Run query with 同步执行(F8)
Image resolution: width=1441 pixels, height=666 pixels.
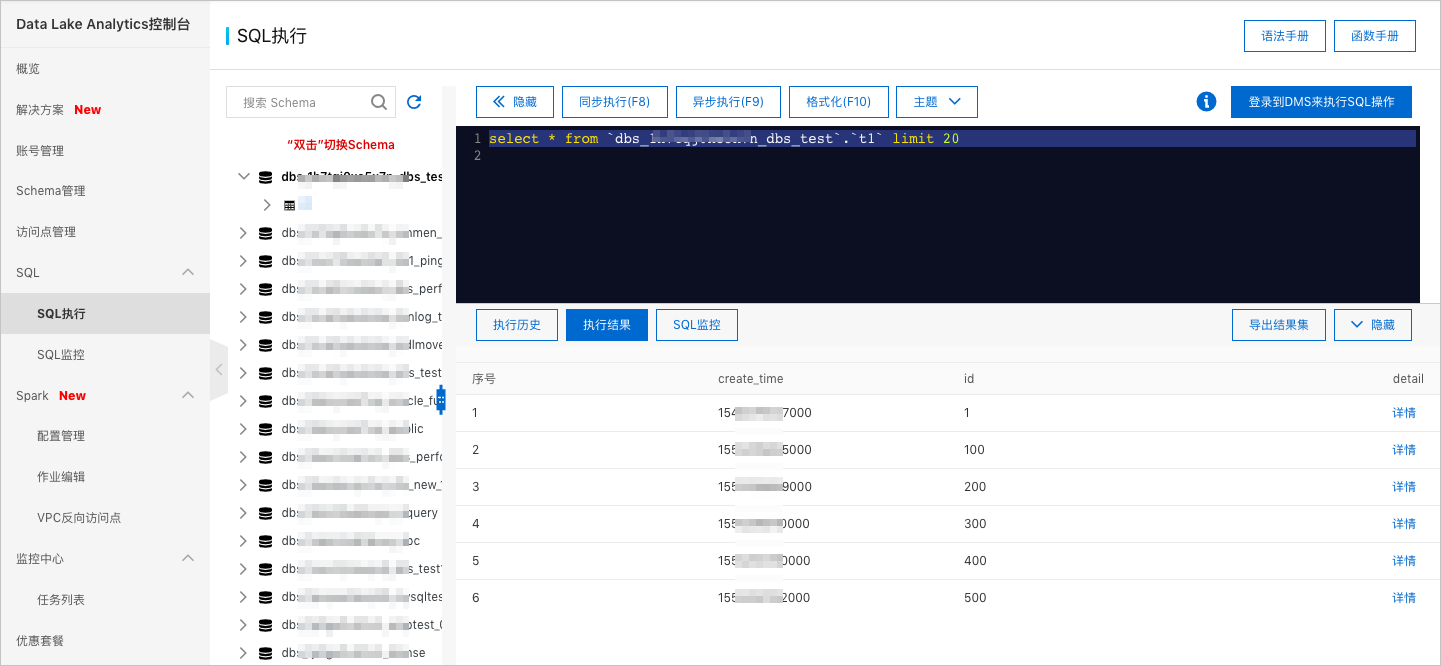click(x=614, y=102)
